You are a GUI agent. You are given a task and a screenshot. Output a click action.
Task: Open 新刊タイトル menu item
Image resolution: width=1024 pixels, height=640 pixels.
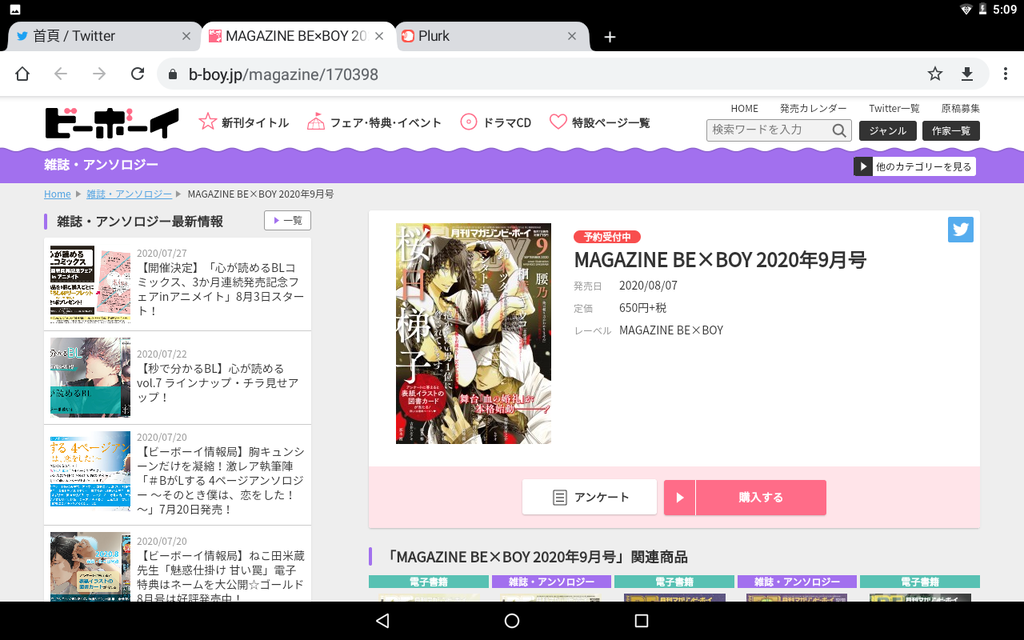coord(244,122)
